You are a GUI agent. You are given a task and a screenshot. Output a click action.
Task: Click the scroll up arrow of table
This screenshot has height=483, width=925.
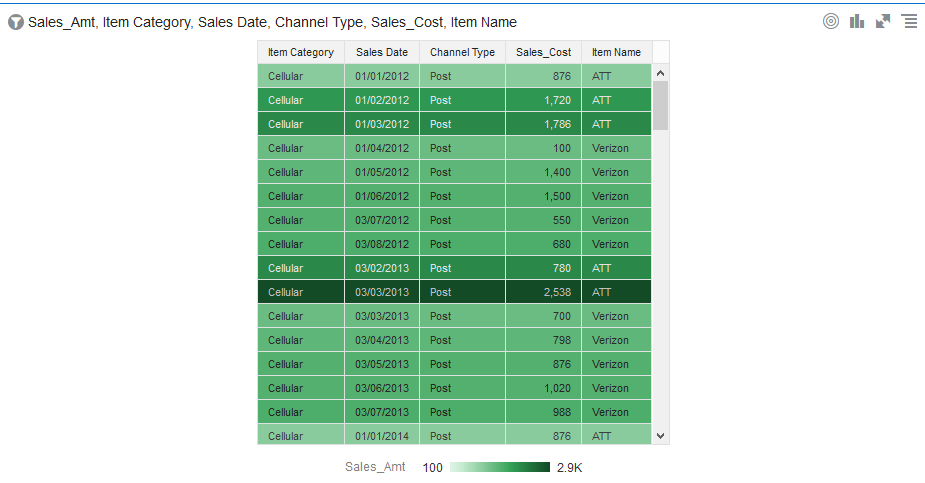point(661,73)
